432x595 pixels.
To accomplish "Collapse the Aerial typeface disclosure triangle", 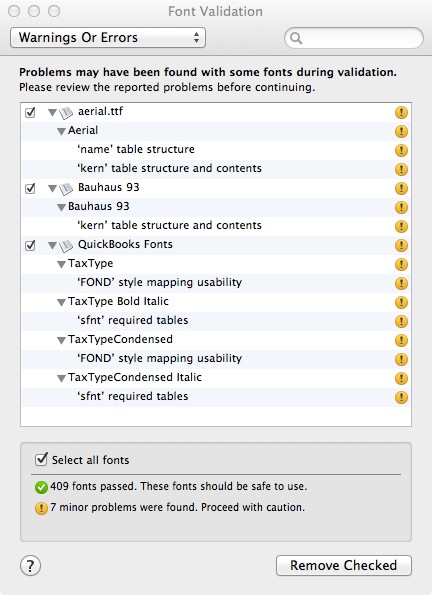I will (x=61, y=132).
